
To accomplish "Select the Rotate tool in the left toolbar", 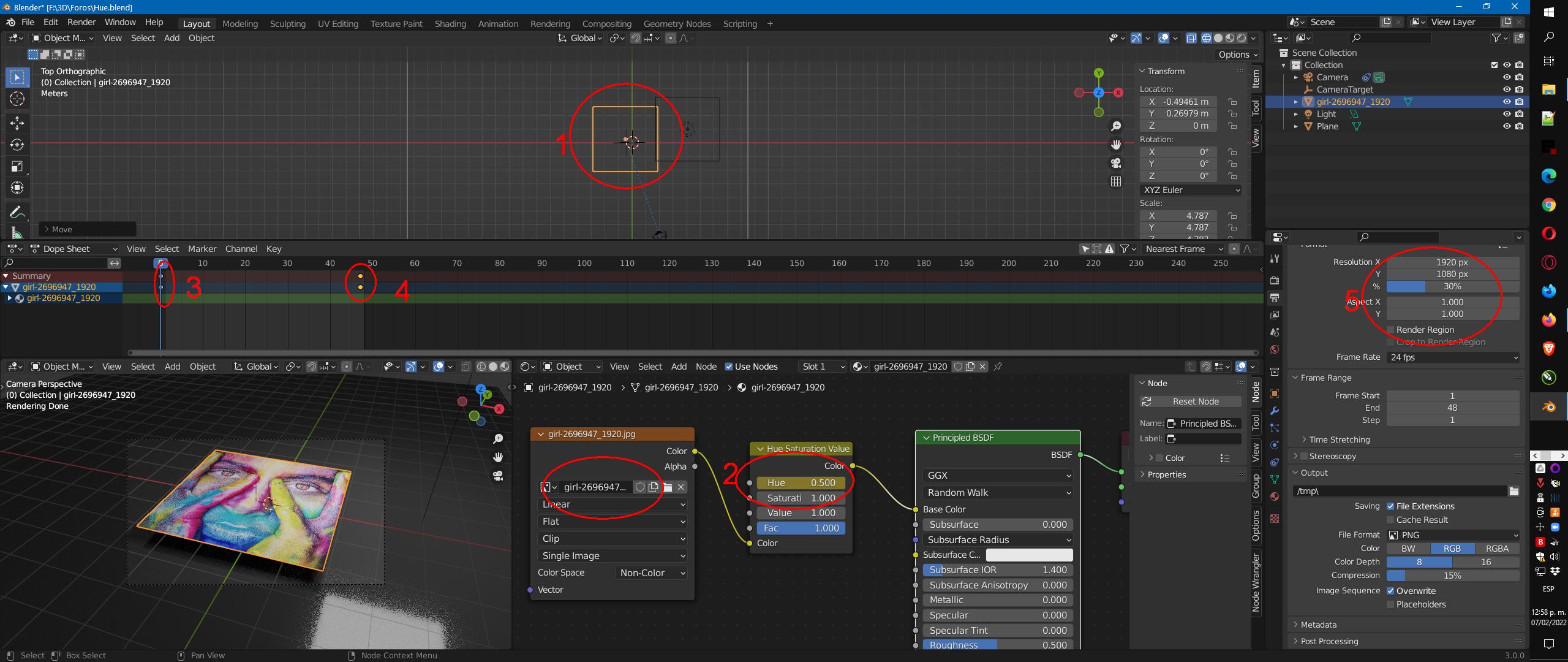I will [x=17, y=145].
